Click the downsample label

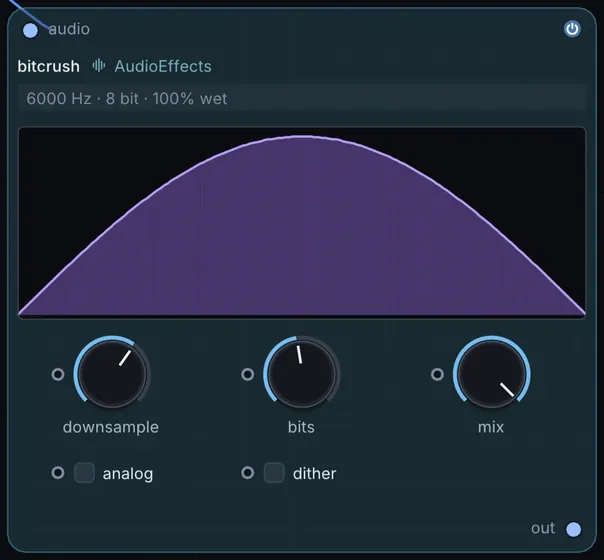[x=111, y=428]
